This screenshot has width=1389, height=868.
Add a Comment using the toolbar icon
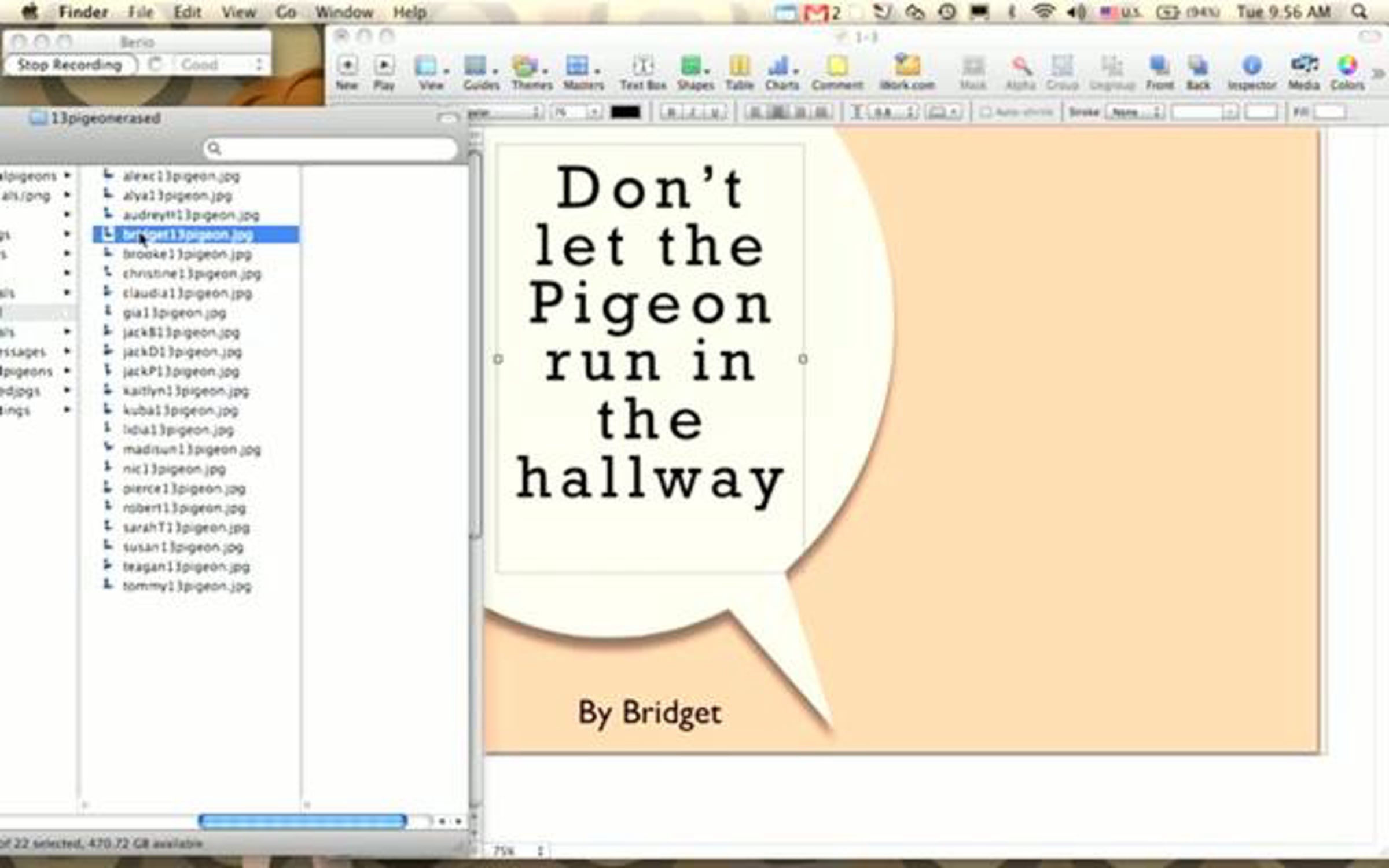pyautogui.click(x=837, y=65)
